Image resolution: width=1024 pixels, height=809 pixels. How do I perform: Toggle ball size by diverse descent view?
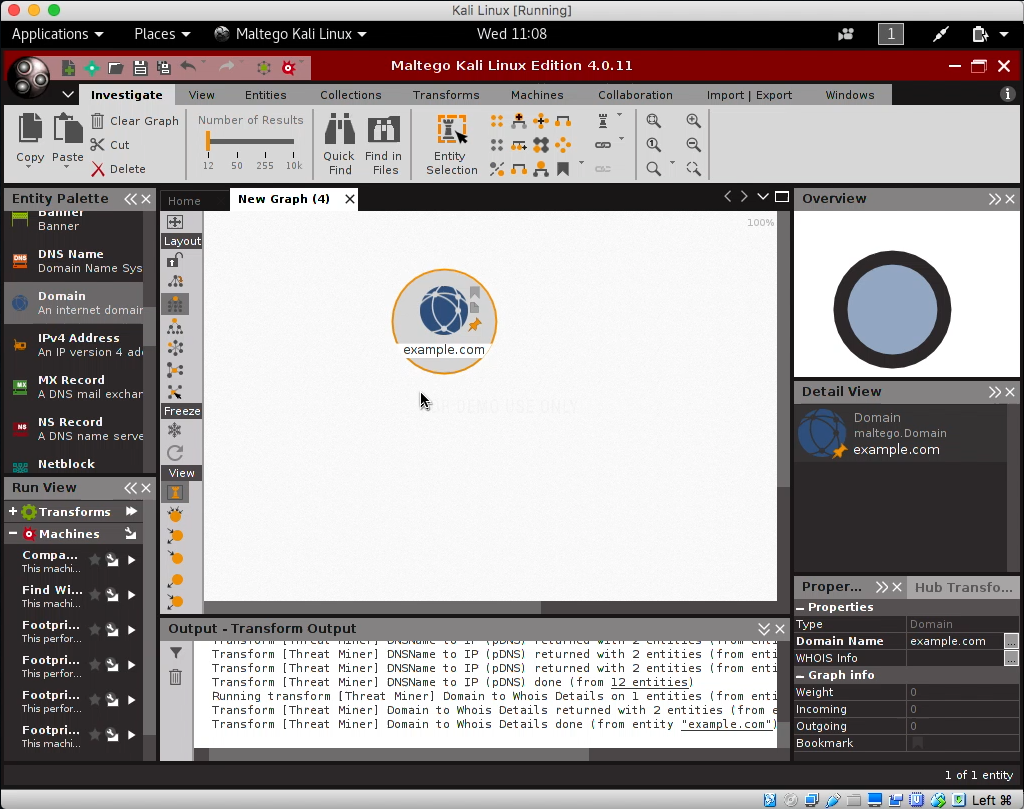(x=175, y=515)
